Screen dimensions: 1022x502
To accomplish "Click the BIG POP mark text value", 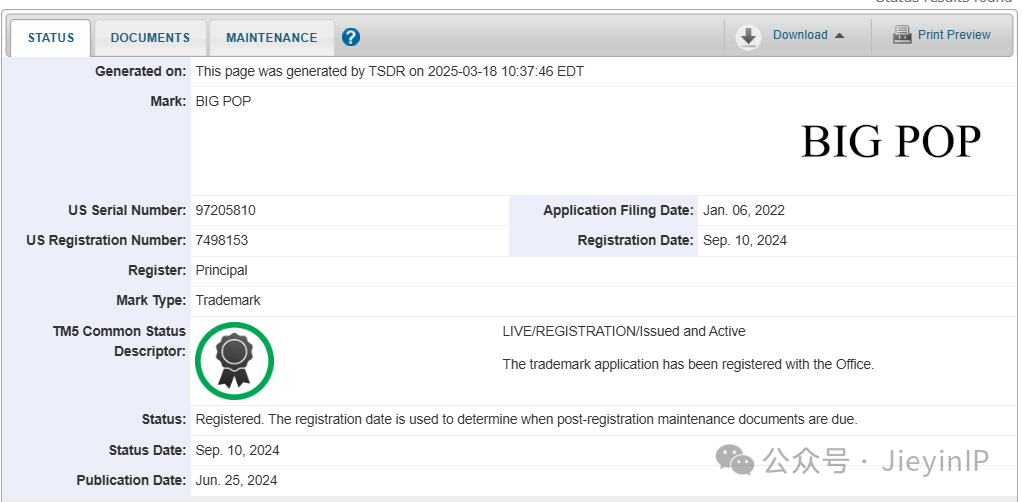I will [x=223, y=102].
